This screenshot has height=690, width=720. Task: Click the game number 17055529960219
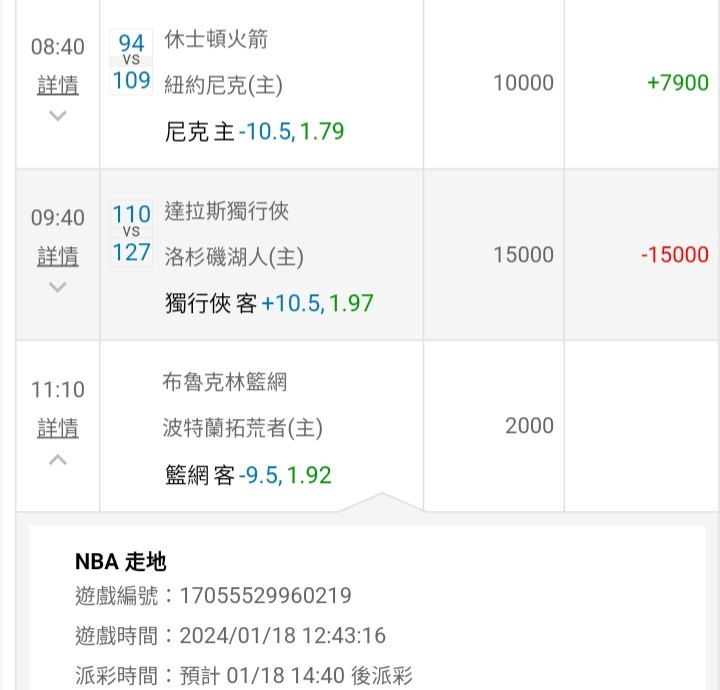(x=265, y=596)
